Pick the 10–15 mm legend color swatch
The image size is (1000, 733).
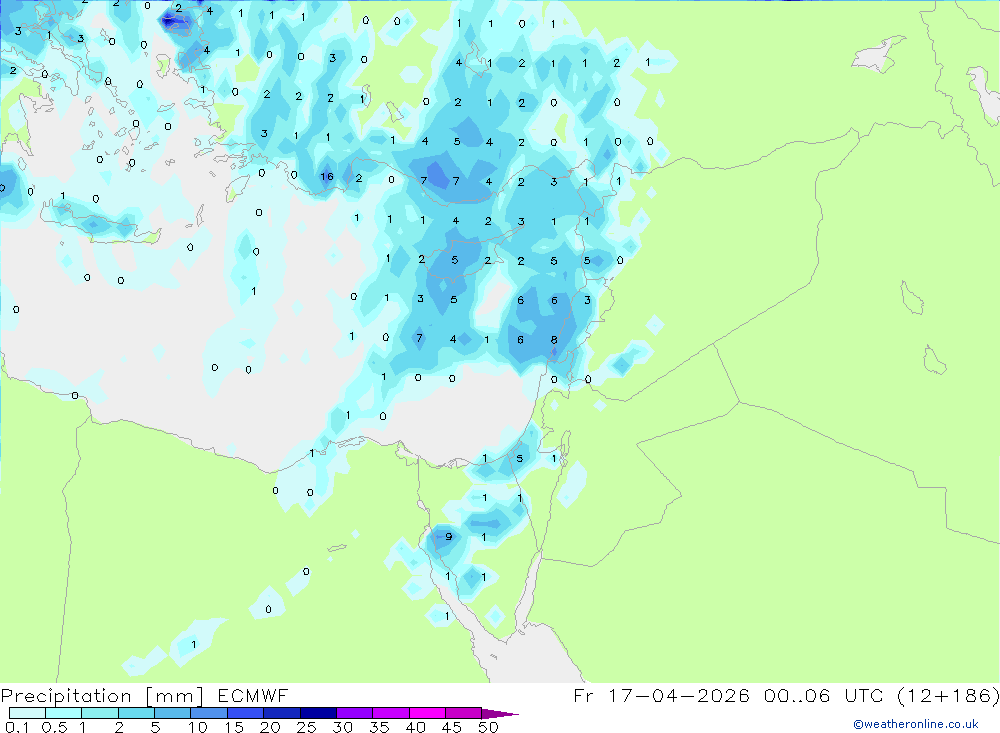(x=209, y=713)
